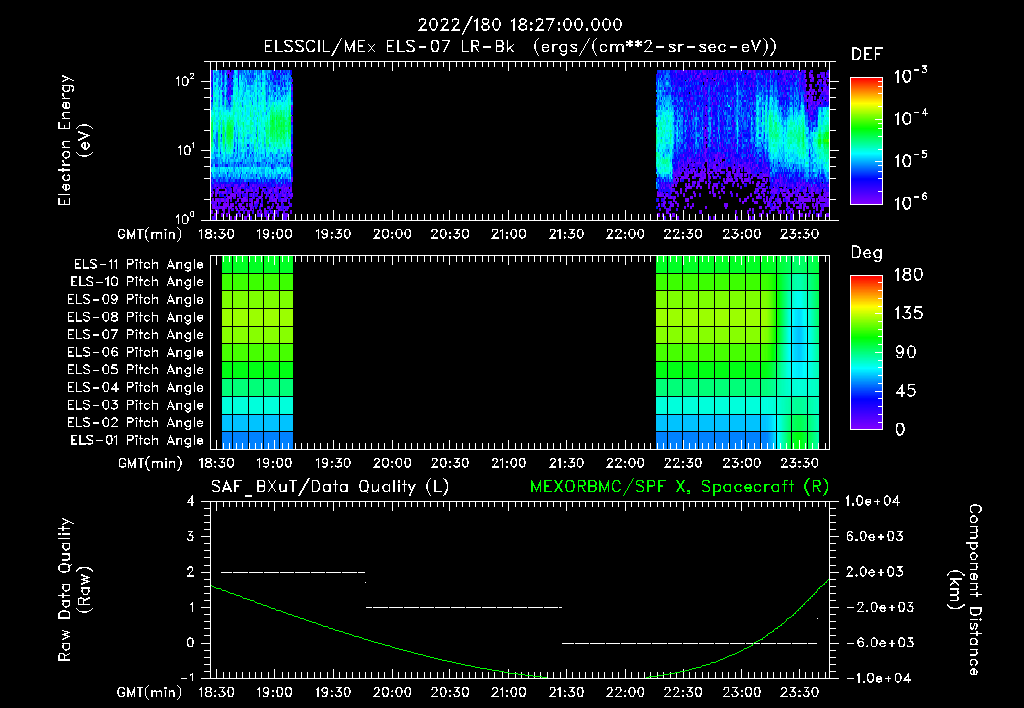Click the GMT(min) label under the spectrogram
The image size is (1024, 708).
(x=150, y=234)
